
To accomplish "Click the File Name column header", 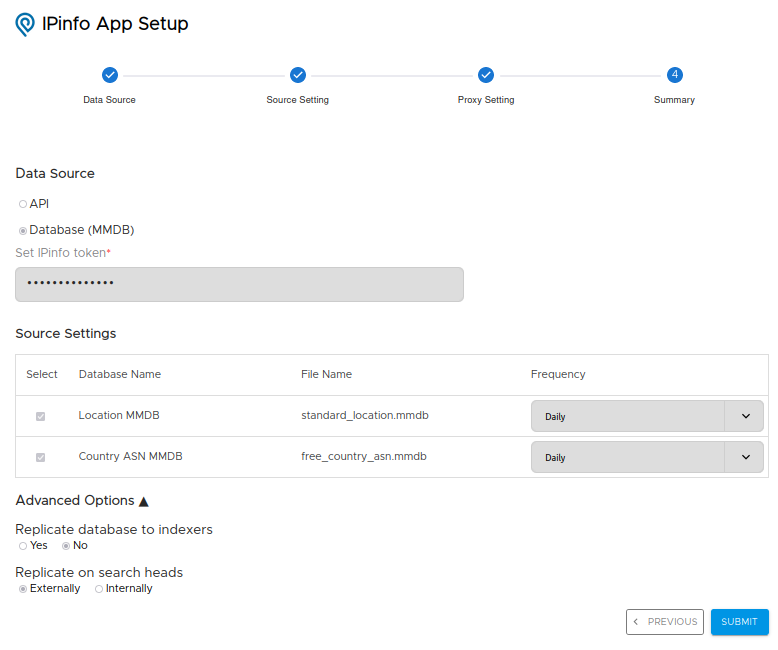I will click(x=326, y=374).
